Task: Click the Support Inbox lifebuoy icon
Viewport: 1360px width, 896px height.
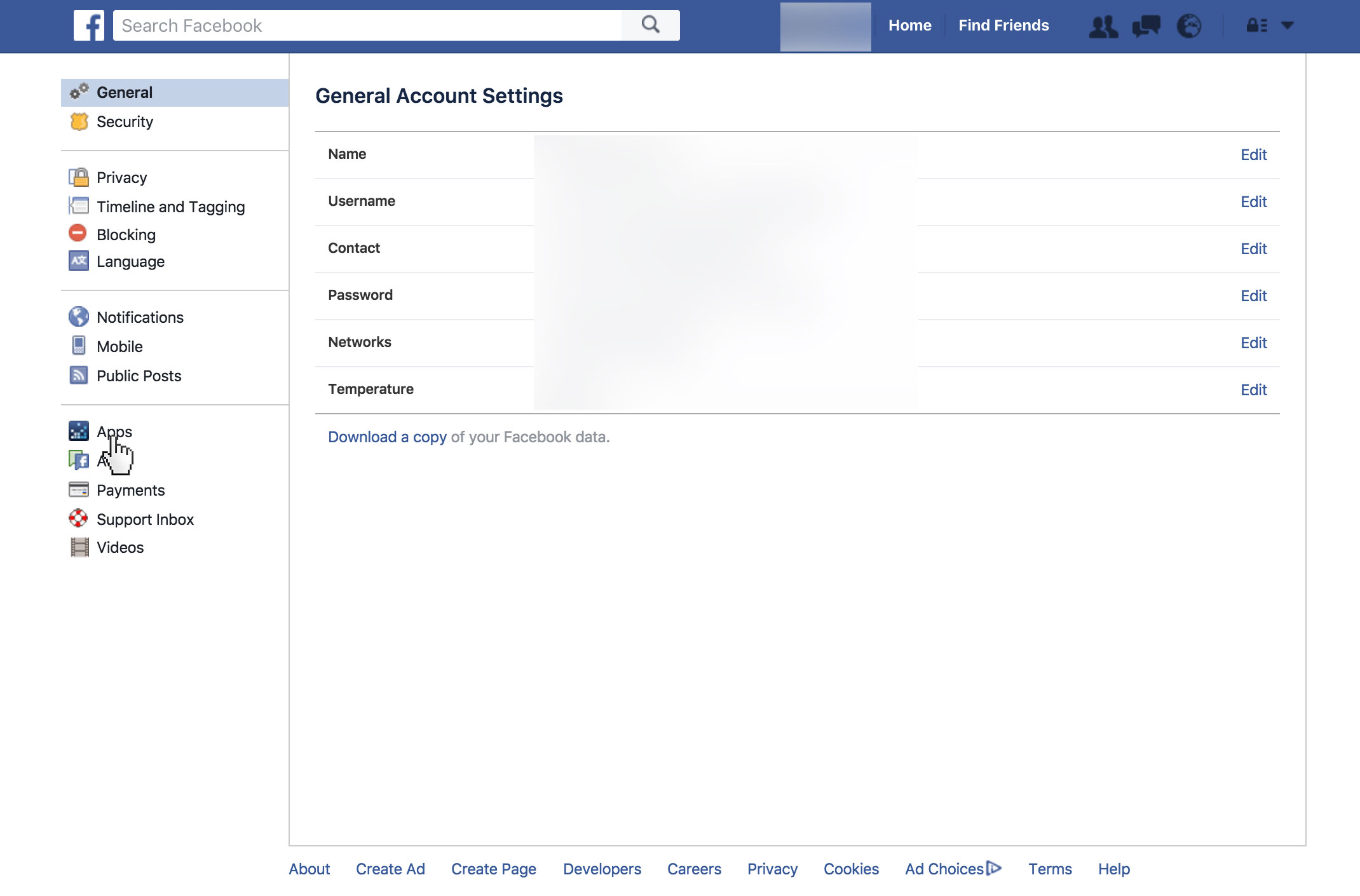Action: pos(78,519)
